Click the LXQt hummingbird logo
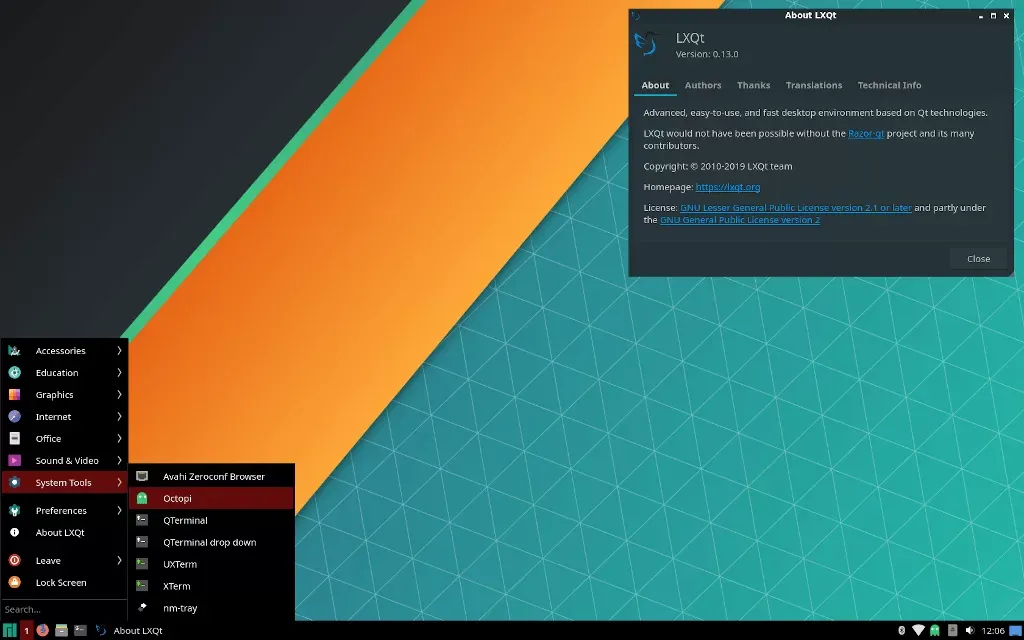1024x640 pixels. pos(647,44)
